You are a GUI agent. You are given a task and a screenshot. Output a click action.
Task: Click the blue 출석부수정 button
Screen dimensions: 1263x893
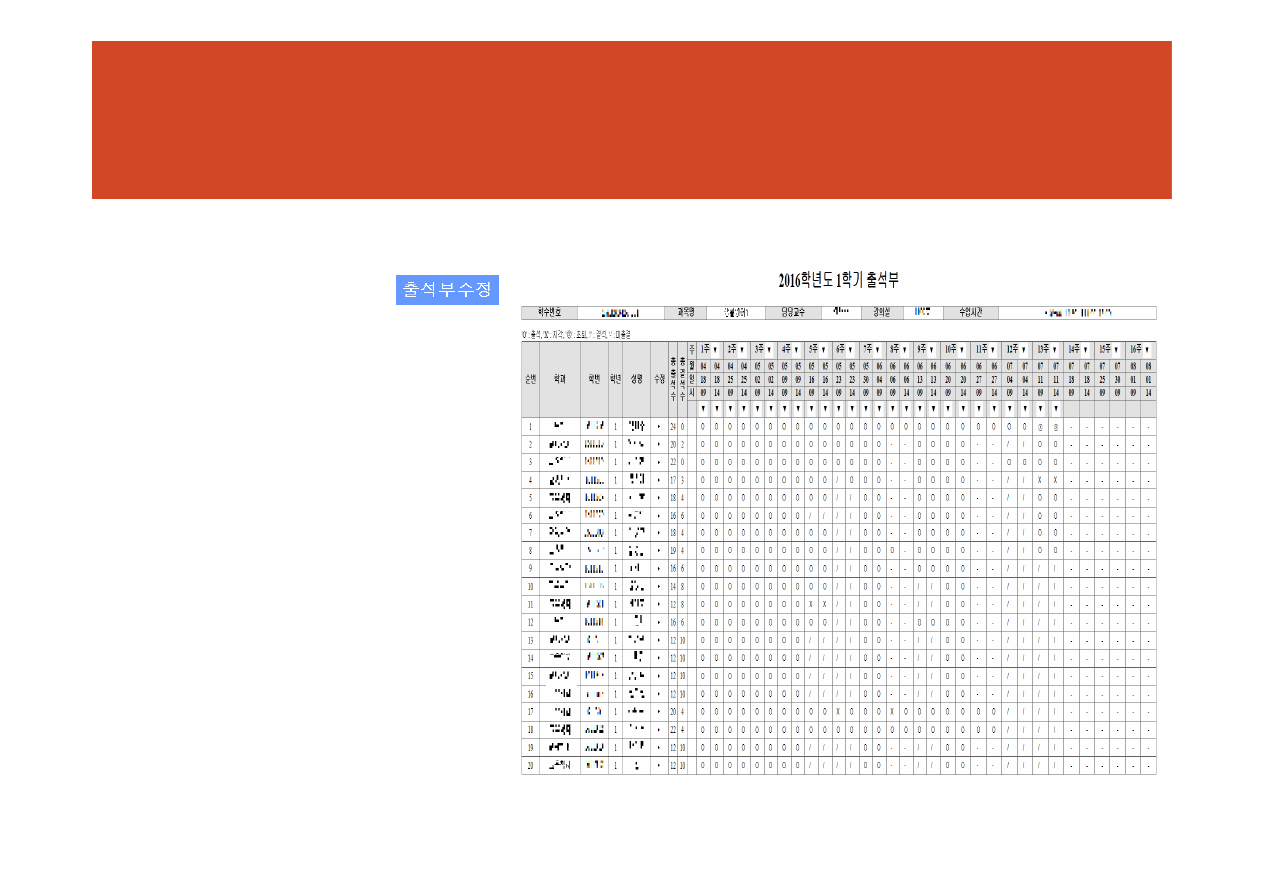point(447,290)
